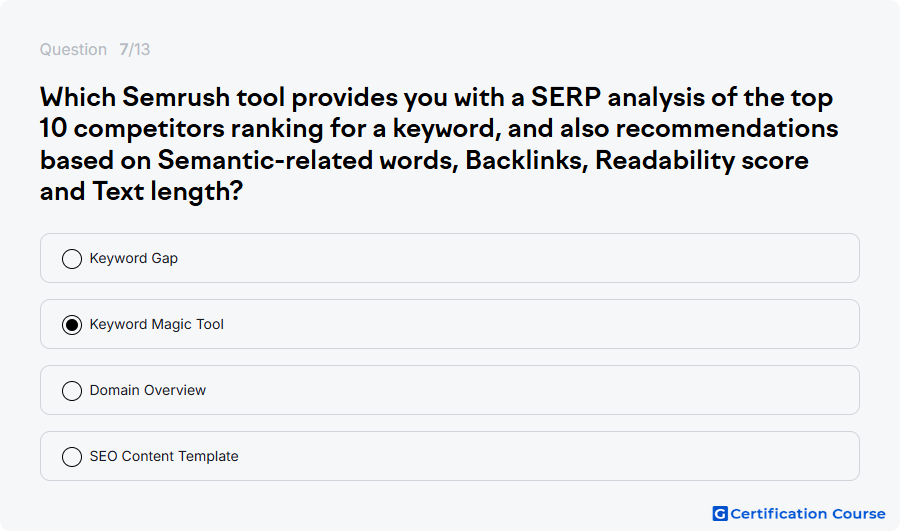
Task: Click the blue G logo icon
Action: click(720, 513)
